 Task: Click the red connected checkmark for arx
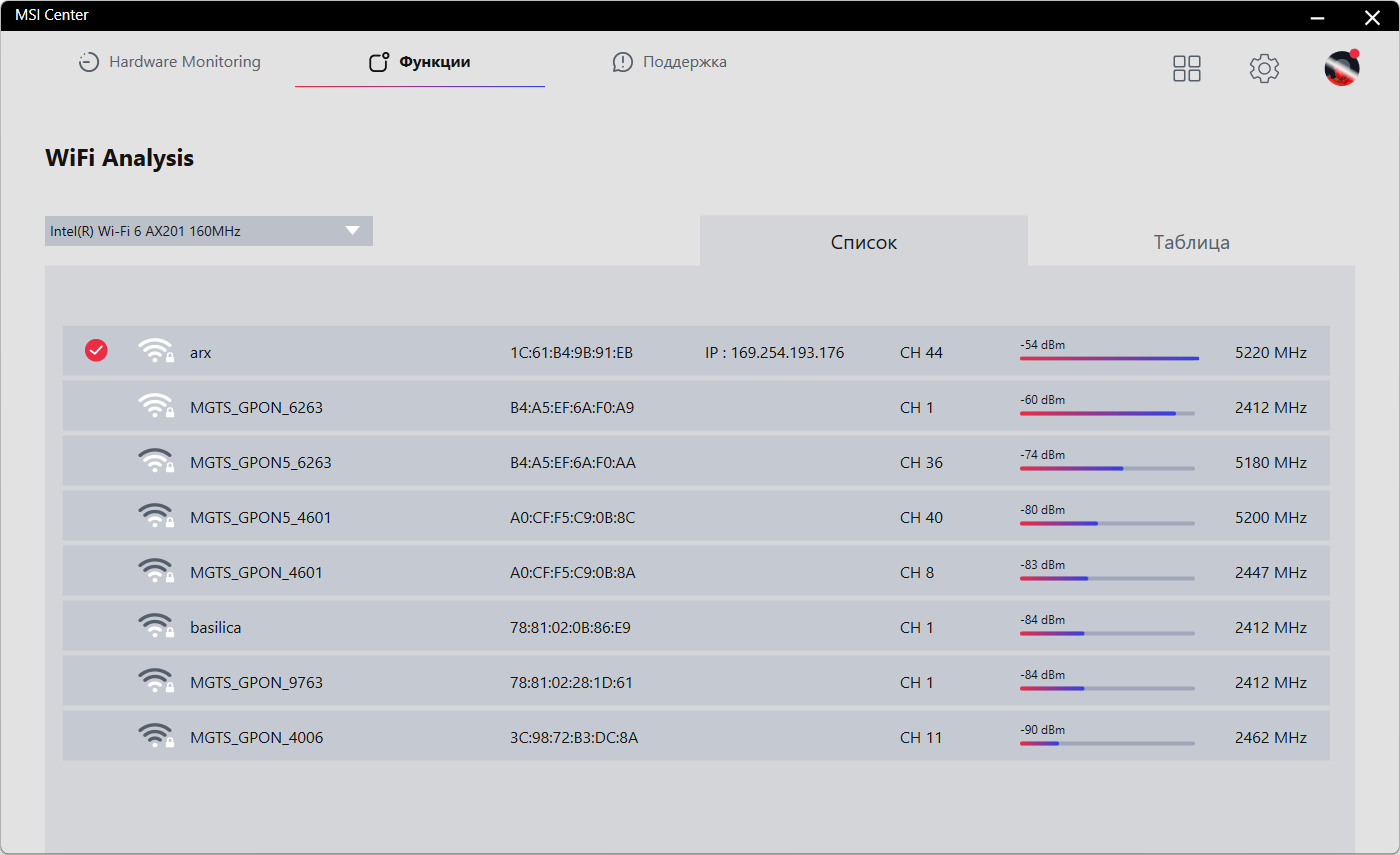[96, 350]
